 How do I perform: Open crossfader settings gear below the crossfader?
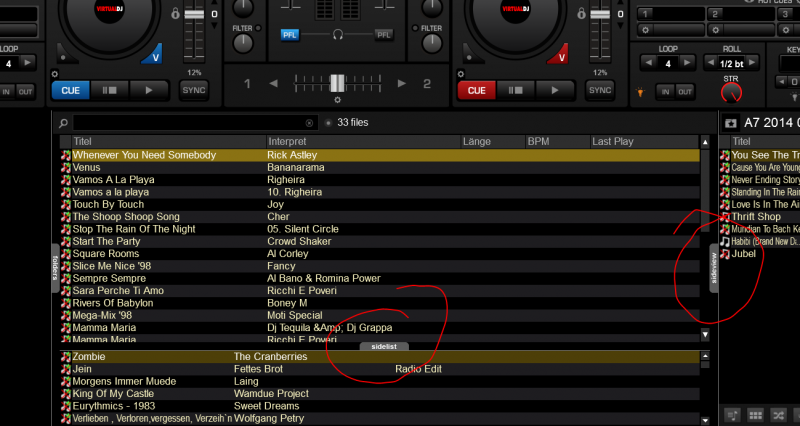(x=337, y=100)
